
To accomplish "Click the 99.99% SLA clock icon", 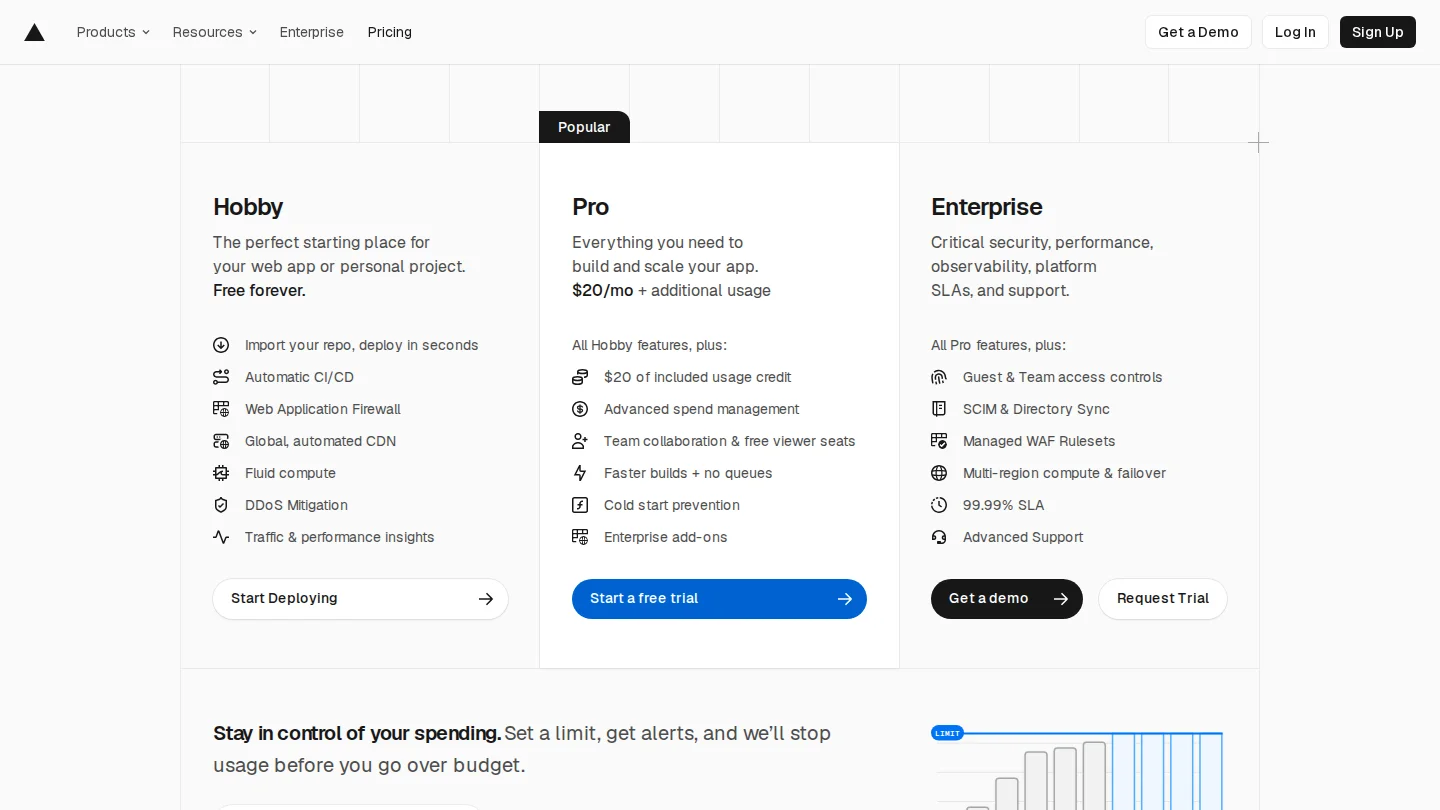I will click(939, 505).
